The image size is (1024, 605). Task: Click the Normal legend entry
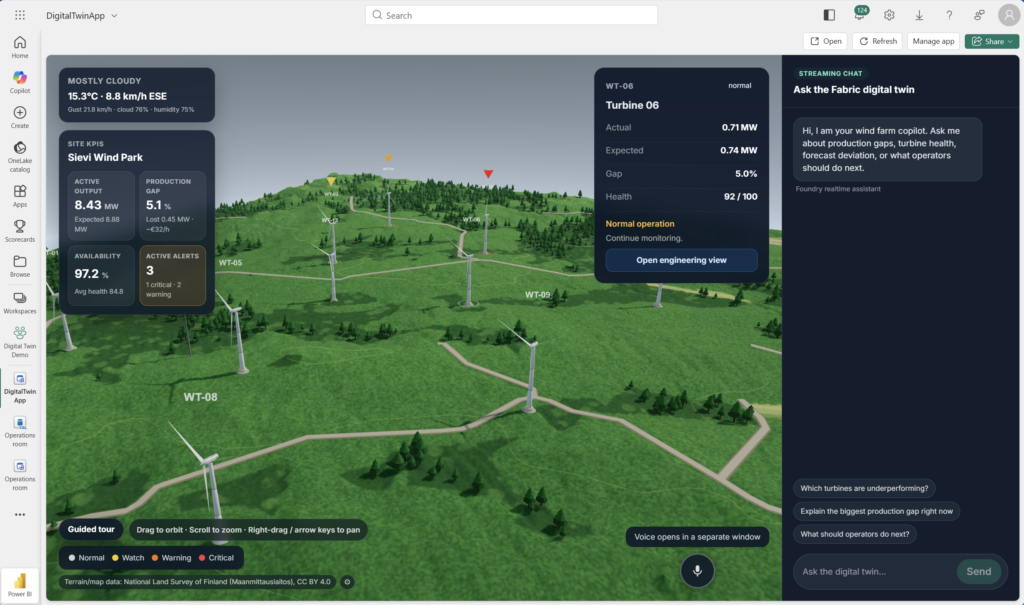pyautogui.click(x=86, y=557)
